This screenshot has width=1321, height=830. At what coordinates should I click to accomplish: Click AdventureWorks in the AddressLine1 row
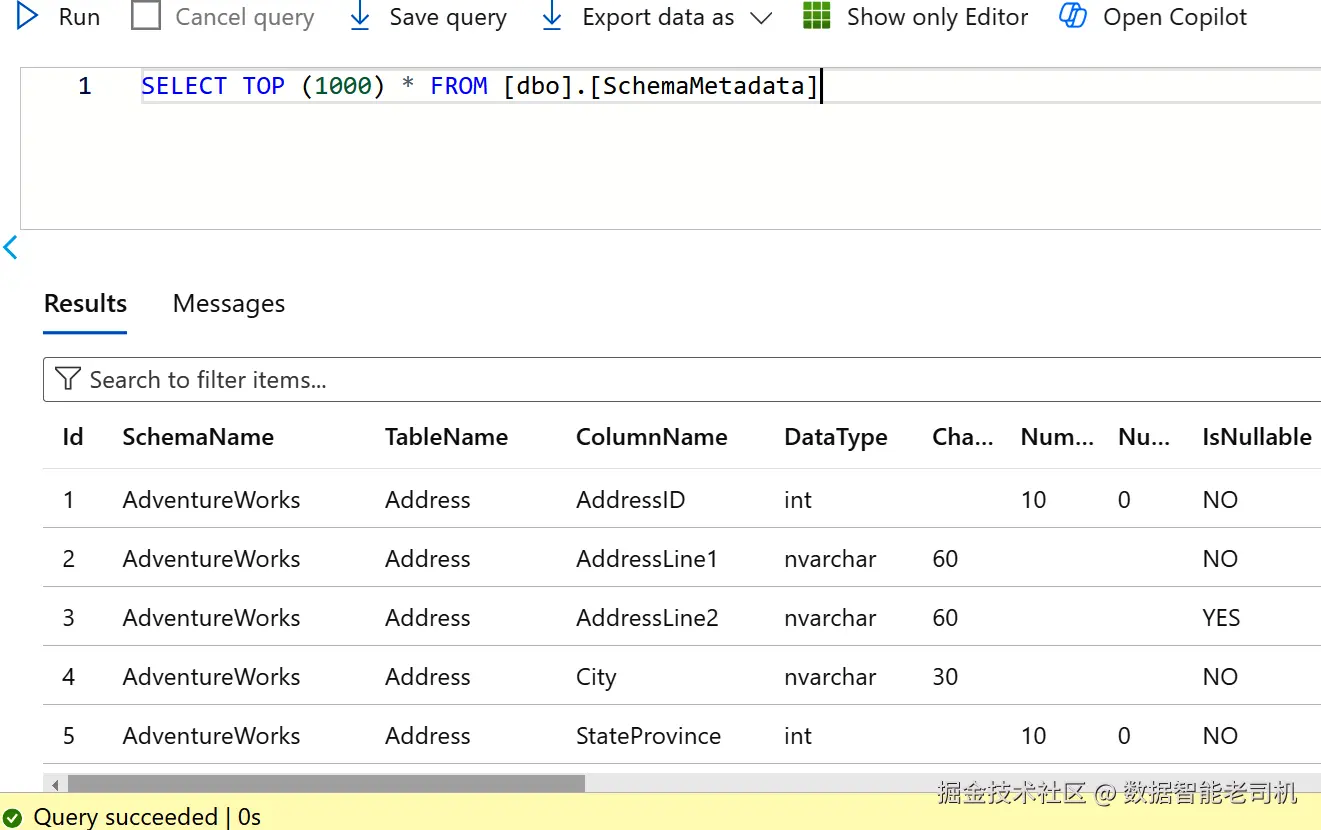pos(211,558)
